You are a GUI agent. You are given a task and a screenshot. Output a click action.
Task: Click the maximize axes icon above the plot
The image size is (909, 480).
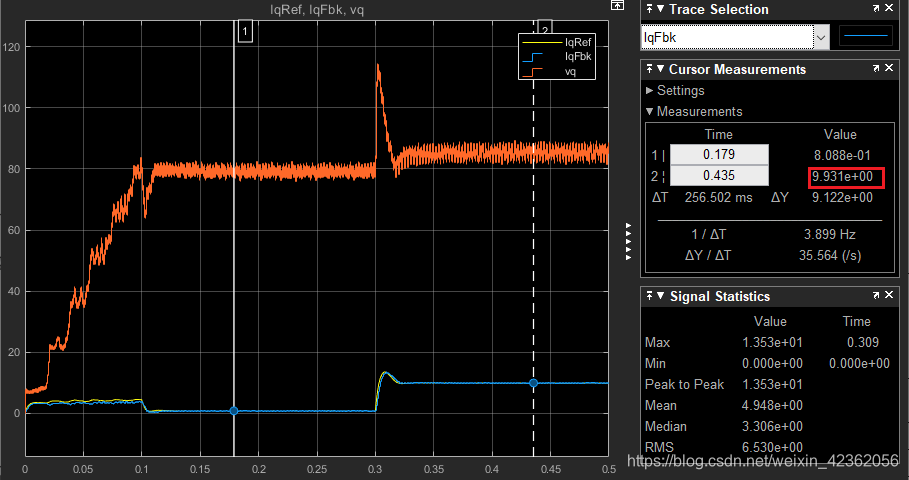point(617,5)
